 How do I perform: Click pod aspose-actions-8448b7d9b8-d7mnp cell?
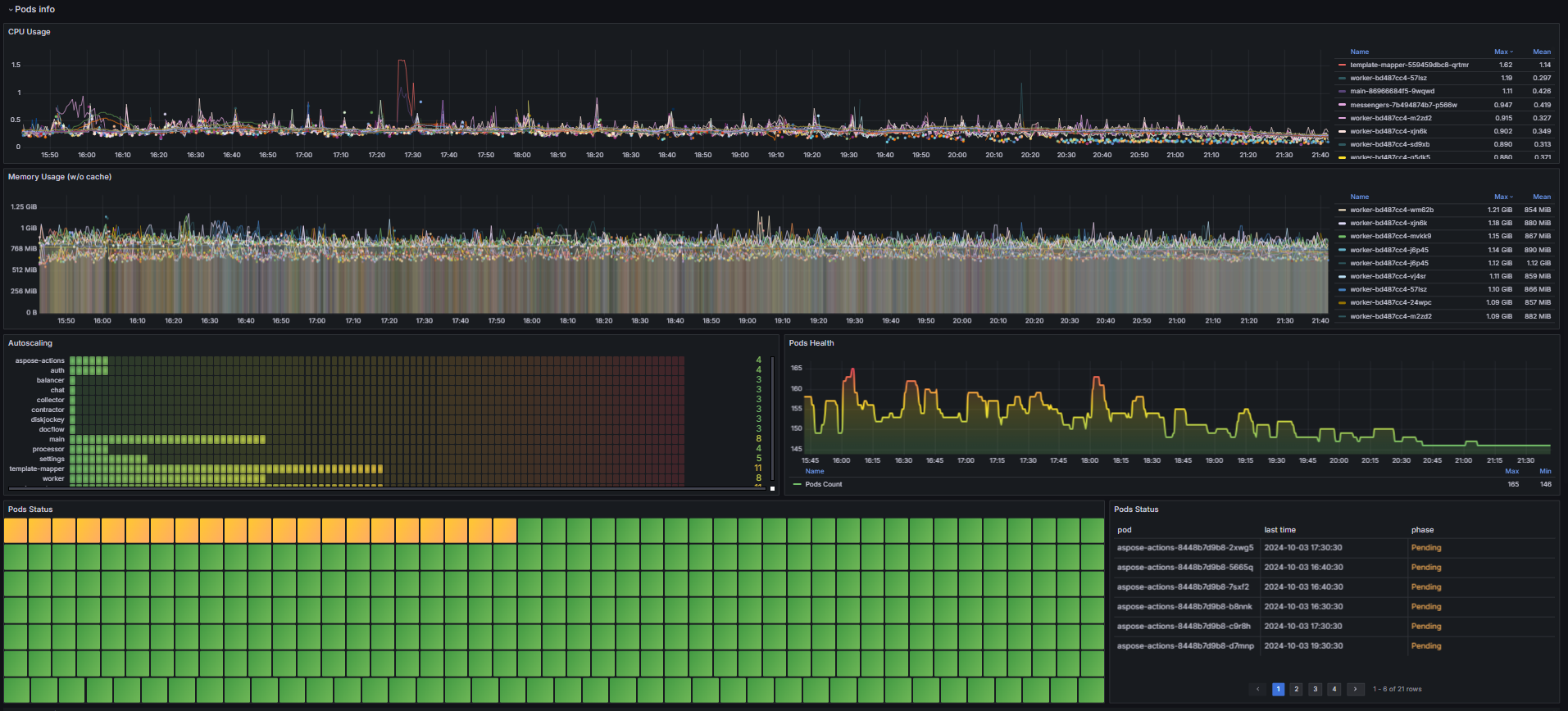coord(1185,646)
